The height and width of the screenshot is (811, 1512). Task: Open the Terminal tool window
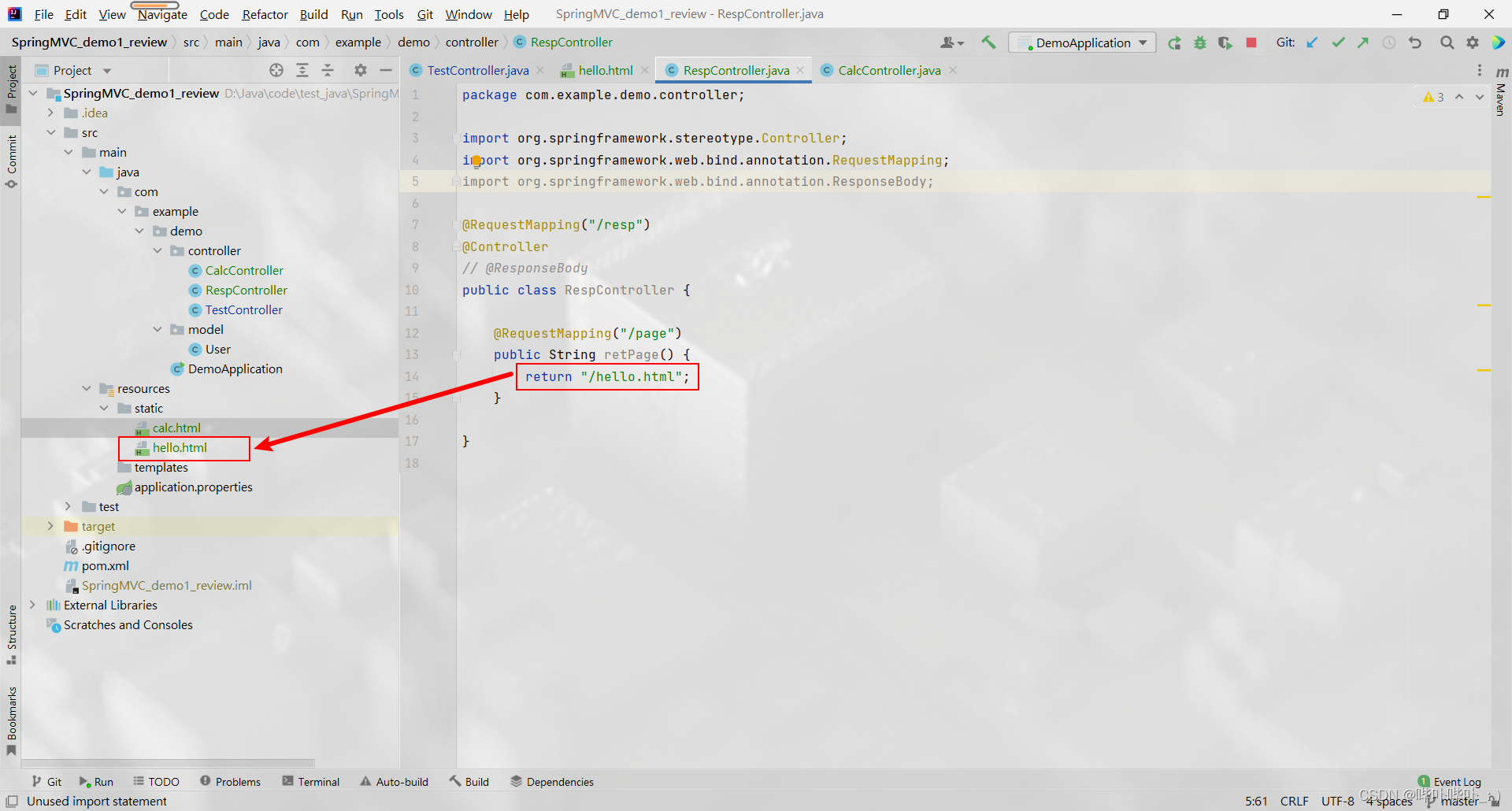tap(311, 782)
